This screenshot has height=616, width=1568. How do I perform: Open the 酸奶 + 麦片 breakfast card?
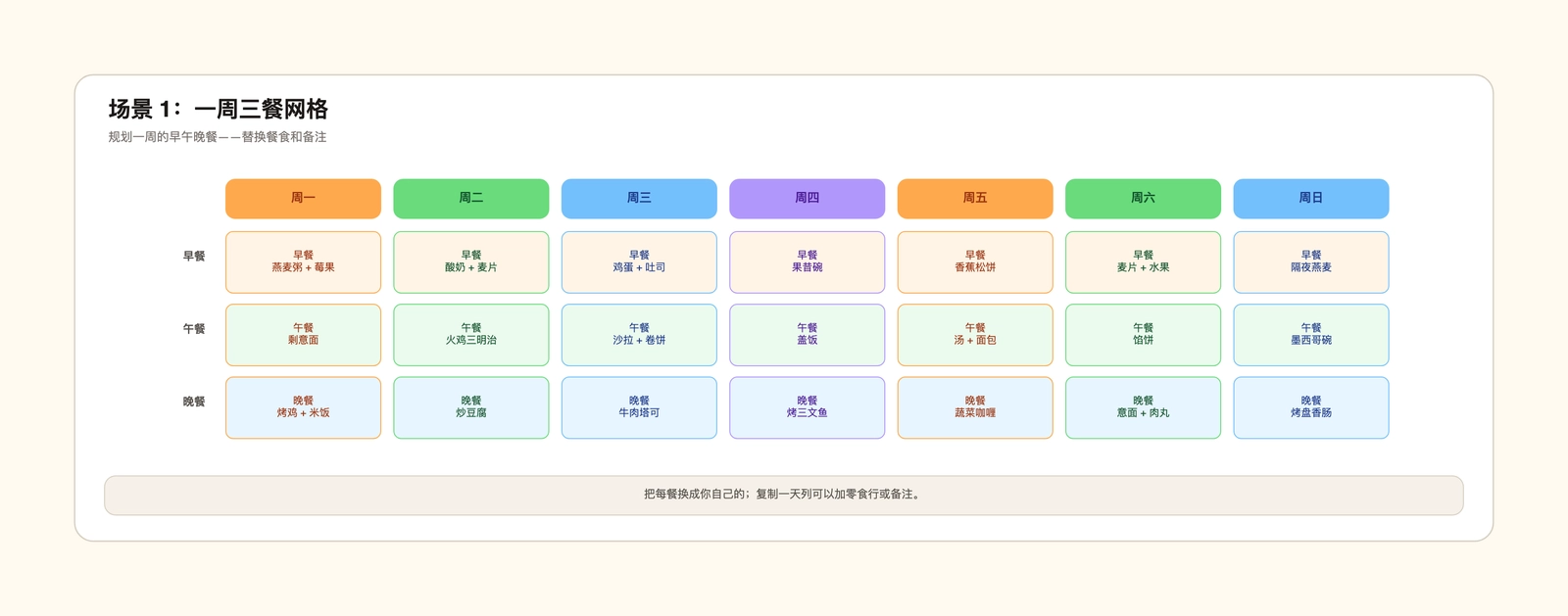click(x=471, y=262)
